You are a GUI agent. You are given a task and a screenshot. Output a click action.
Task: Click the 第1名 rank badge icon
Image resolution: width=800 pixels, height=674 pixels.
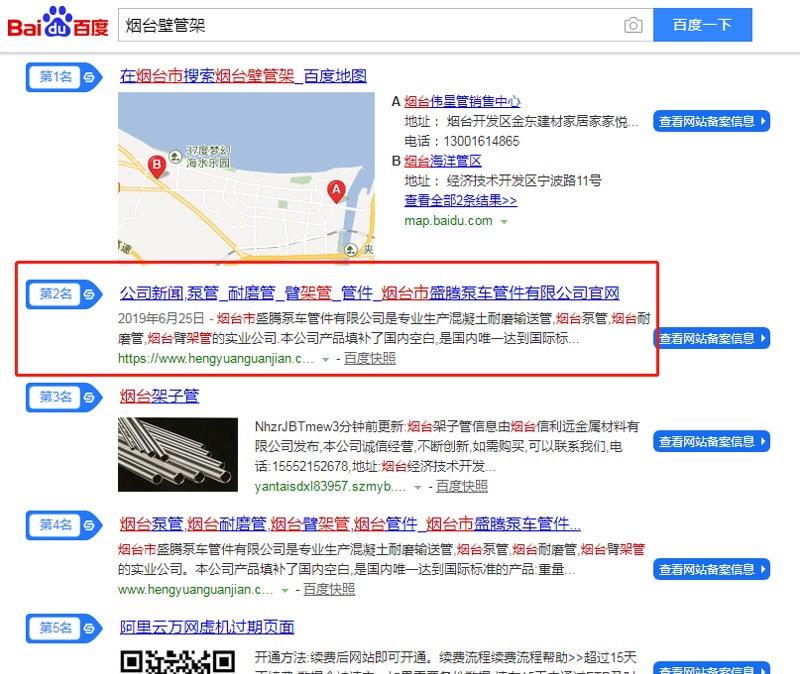(x=64, y=77)
